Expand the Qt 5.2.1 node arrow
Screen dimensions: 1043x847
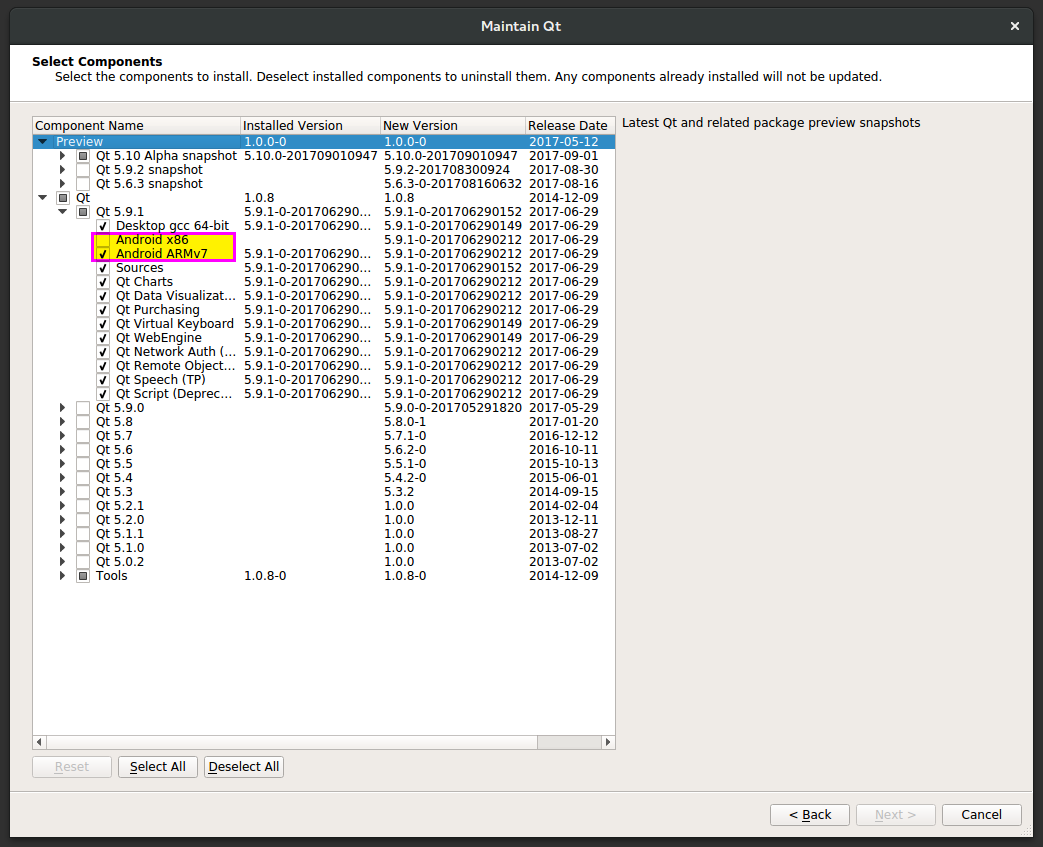(x=63, y=506)
